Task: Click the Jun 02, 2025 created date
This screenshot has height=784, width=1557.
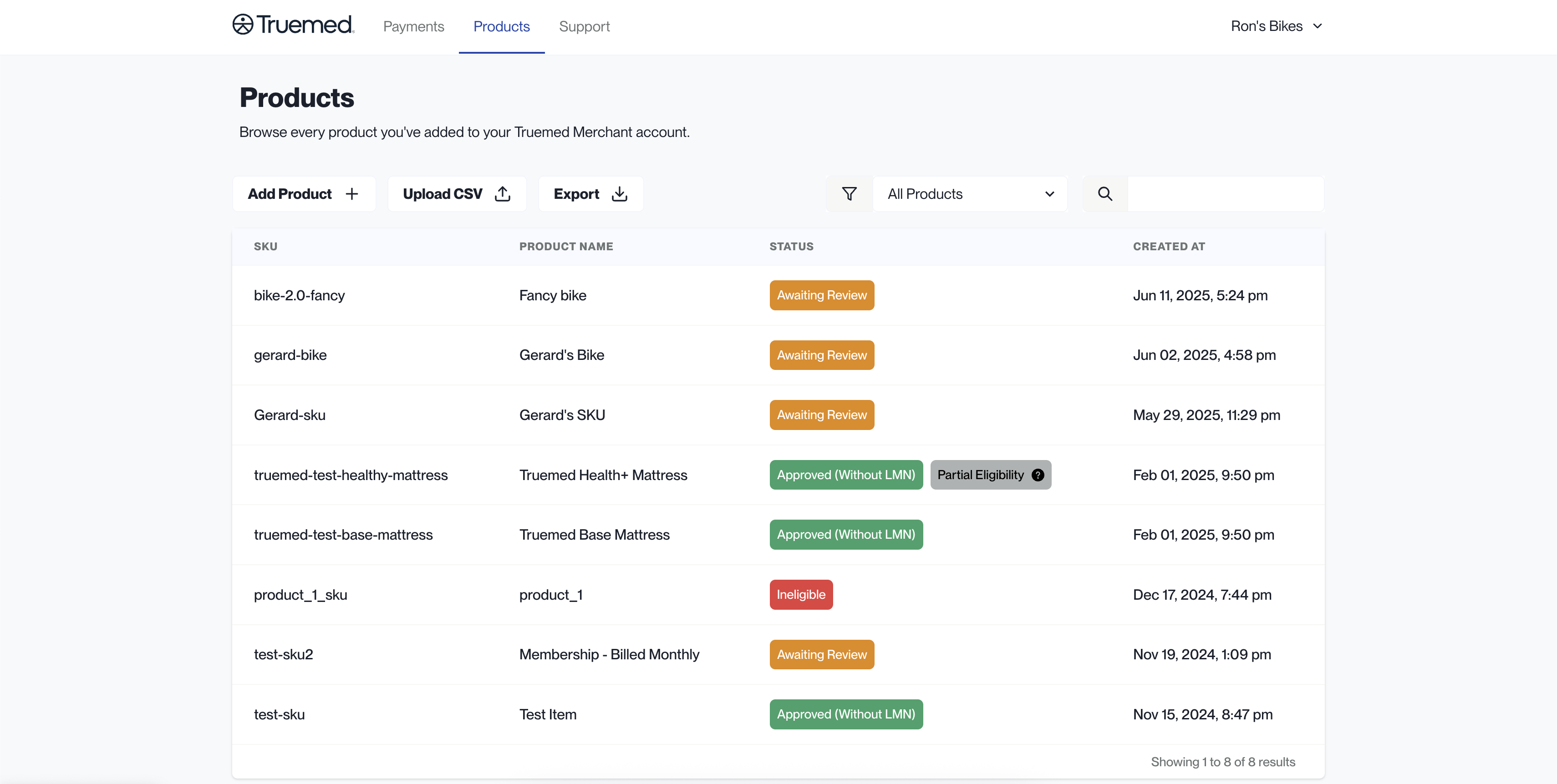Action: pyautogui.click(x=1204, y=355)
